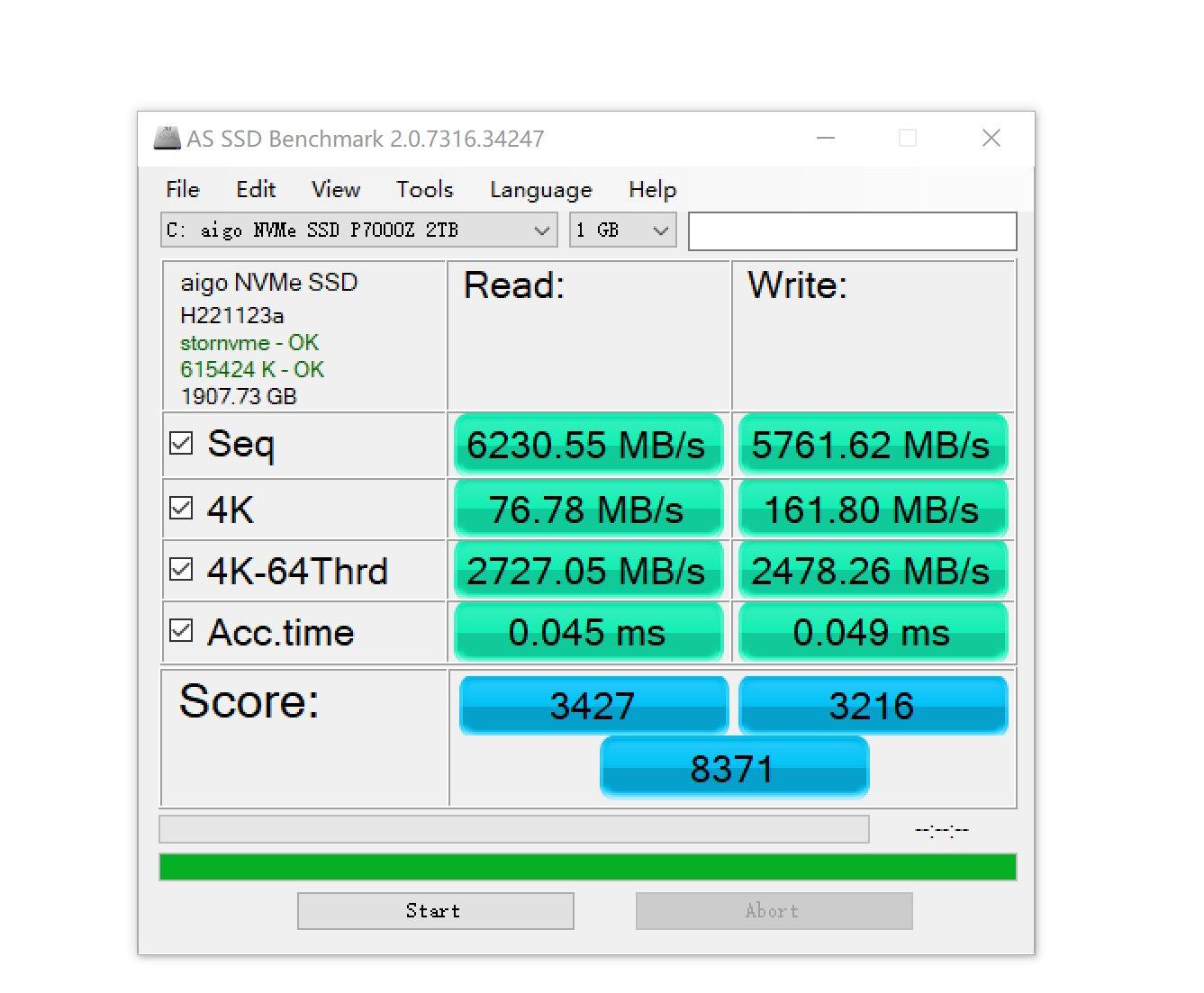Minimize the AS SSD Benchmark window
Screen dimensions: 1204x993
point(826,139)
